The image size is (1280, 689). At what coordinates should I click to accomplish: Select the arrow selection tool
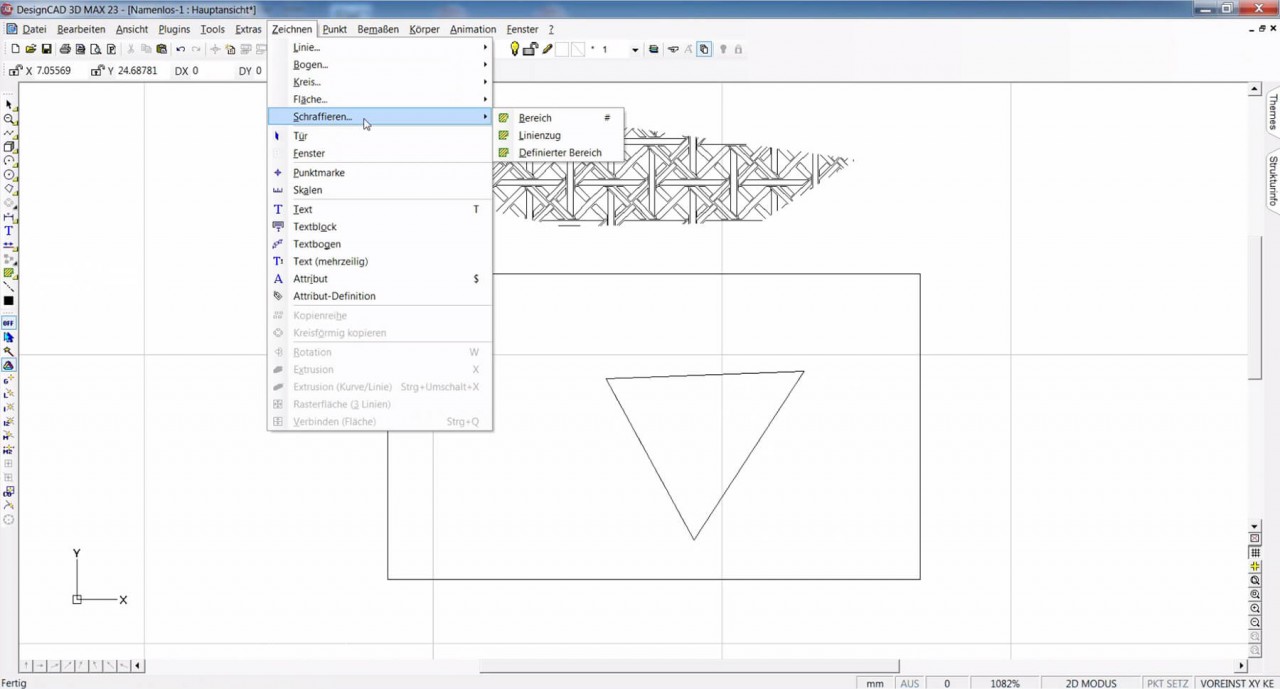click(8, 104)
